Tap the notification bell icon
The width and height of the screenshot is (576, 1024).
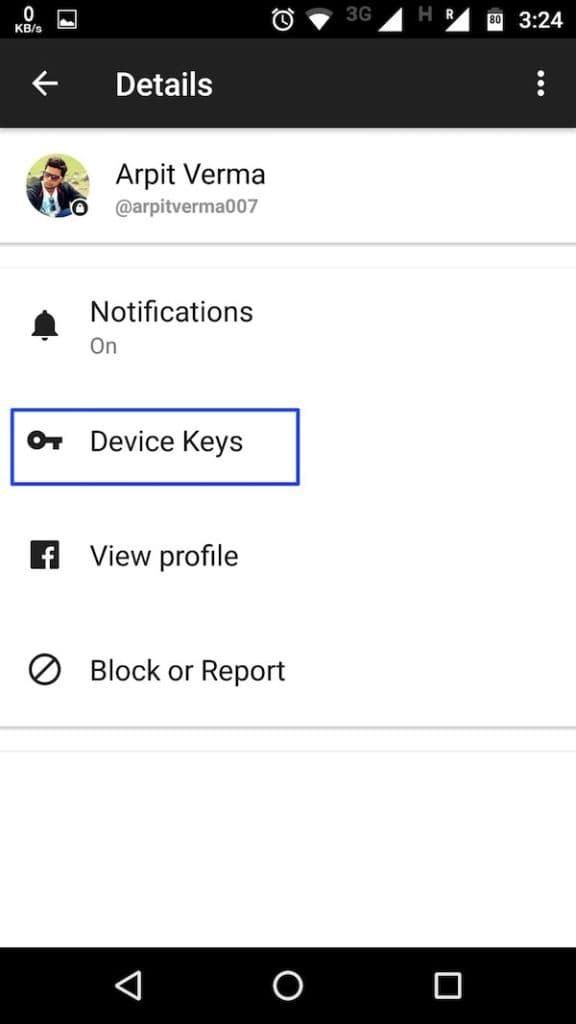tap(45, 326)
